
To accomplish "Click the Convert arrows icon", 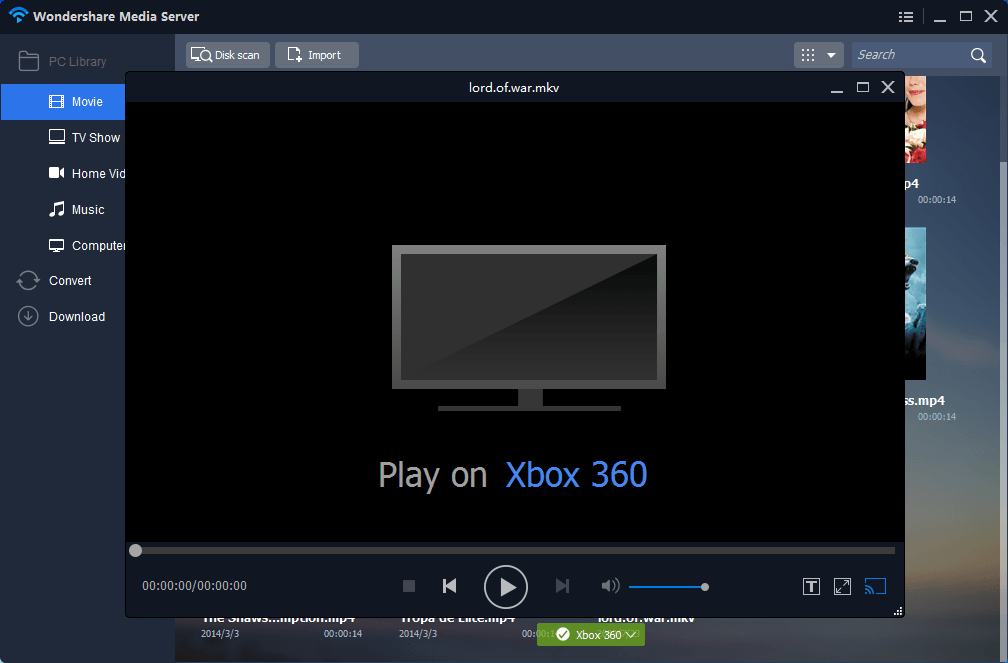I will (x=28, y=280).
